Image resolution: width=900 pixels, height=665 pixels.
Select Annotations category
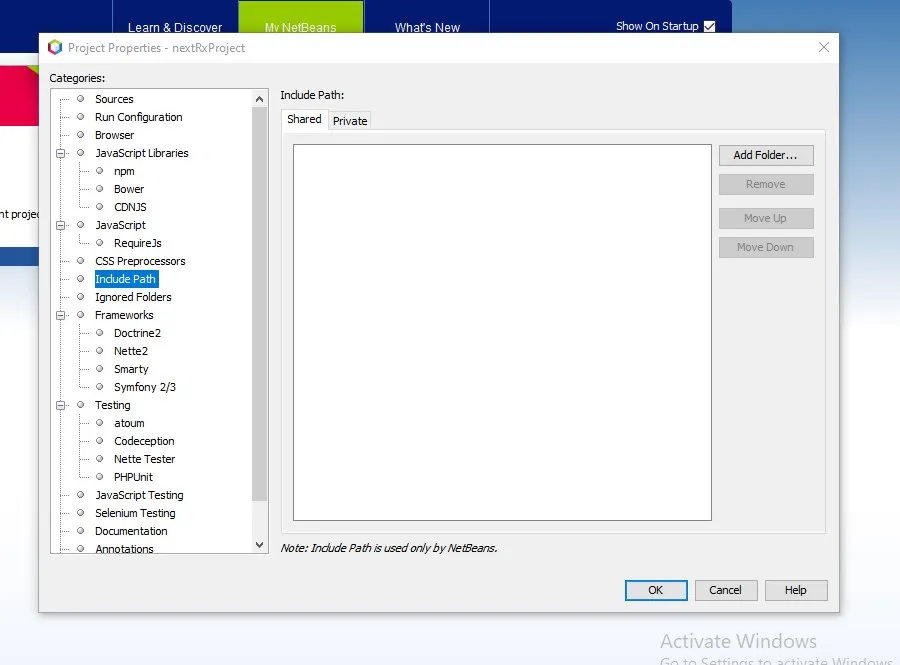[124, 549]
